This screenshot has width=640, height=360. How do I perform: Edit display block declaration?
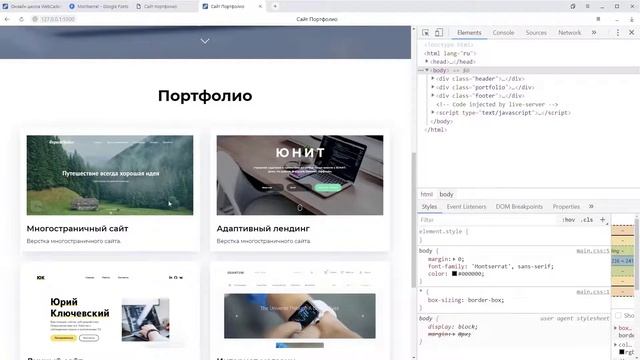pyautogui.click(x=453, y=327)
